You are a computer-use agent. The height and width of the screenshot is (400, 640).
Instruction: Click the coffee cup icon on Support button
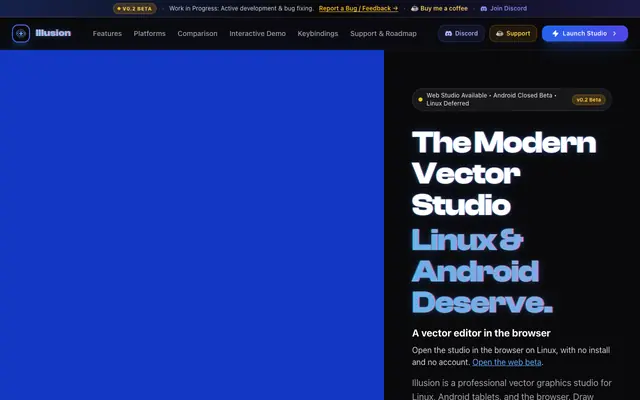(x=499, y=33)
